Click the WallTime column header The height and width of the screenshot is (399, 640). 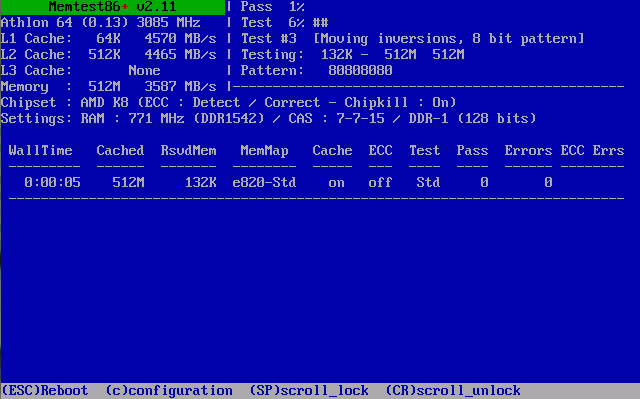pyautogui.click(x=40, y=151)
